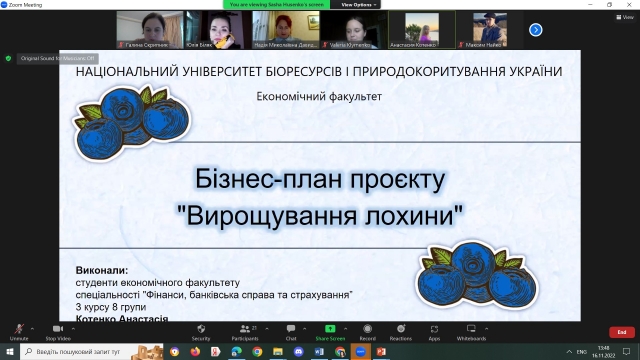Open the taskbar clock and date
This screenshot has width=640, height=360.
[x=603, y=351]
